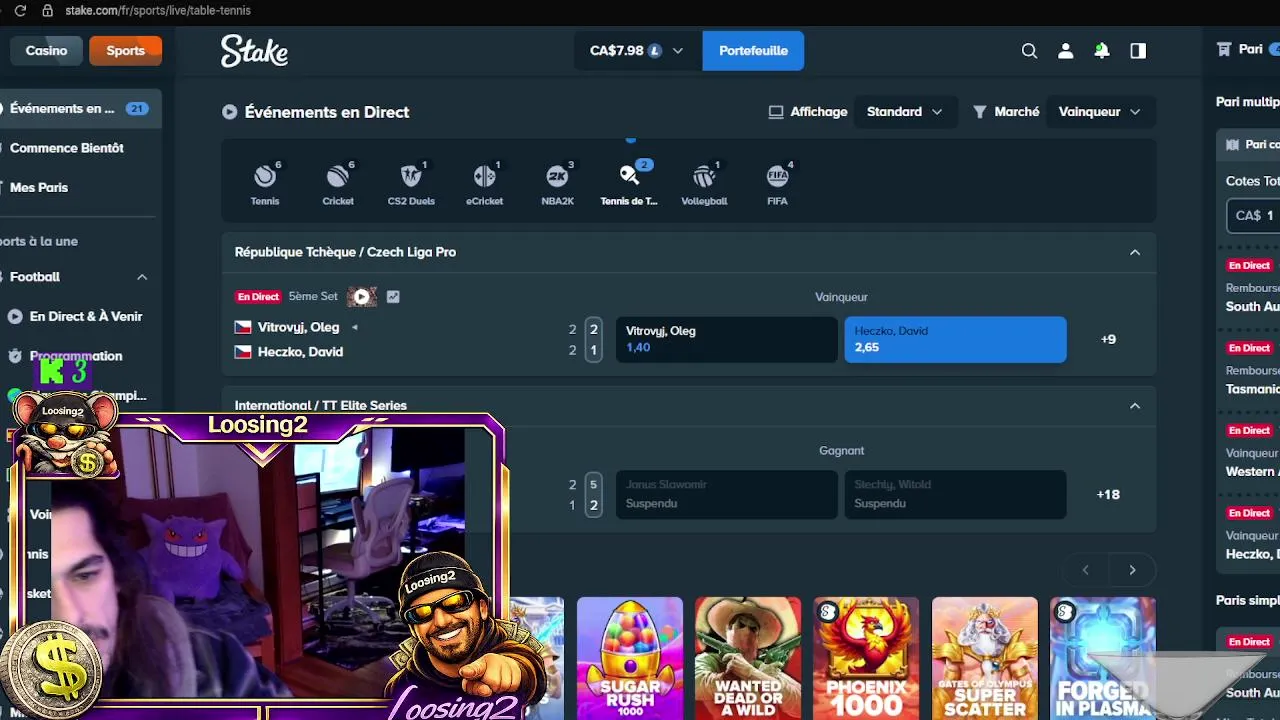Click the Stake logo
Screen dimensions: 1280x720
coord(254,51)
